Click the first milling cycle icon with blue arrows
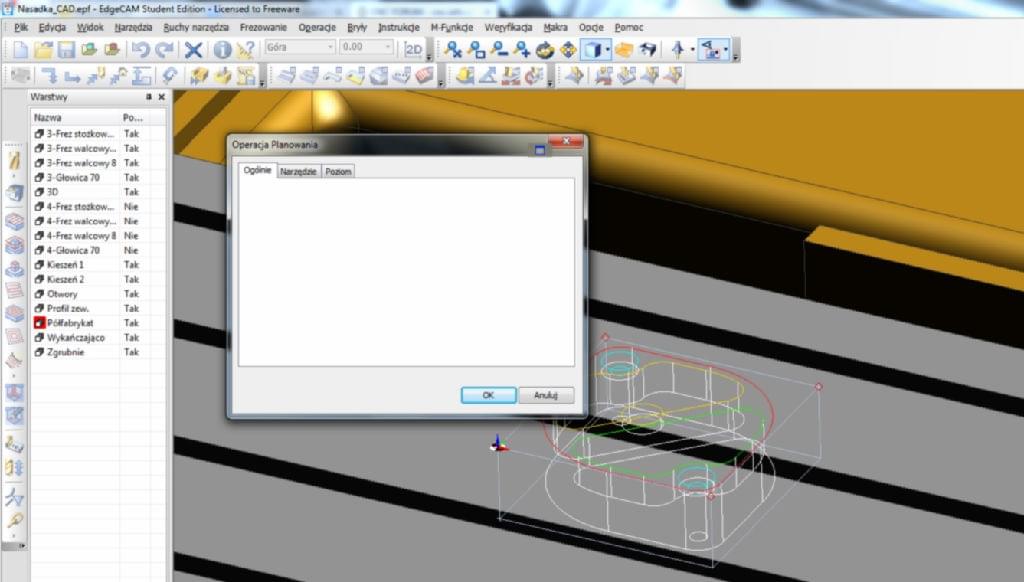This screenshot has width=1024, height=582. [49, 76]
